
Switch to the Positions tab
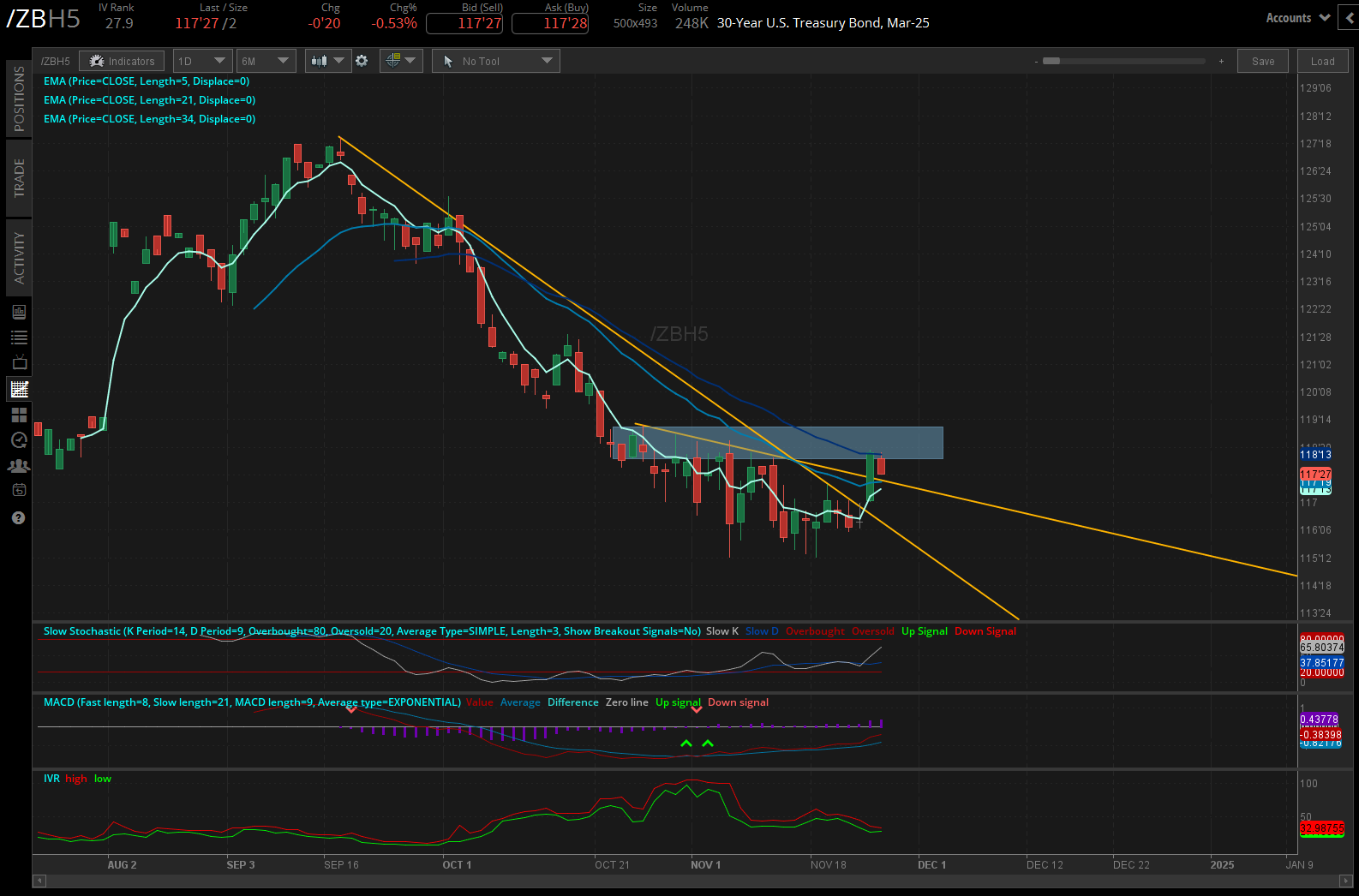click(19, 99)
